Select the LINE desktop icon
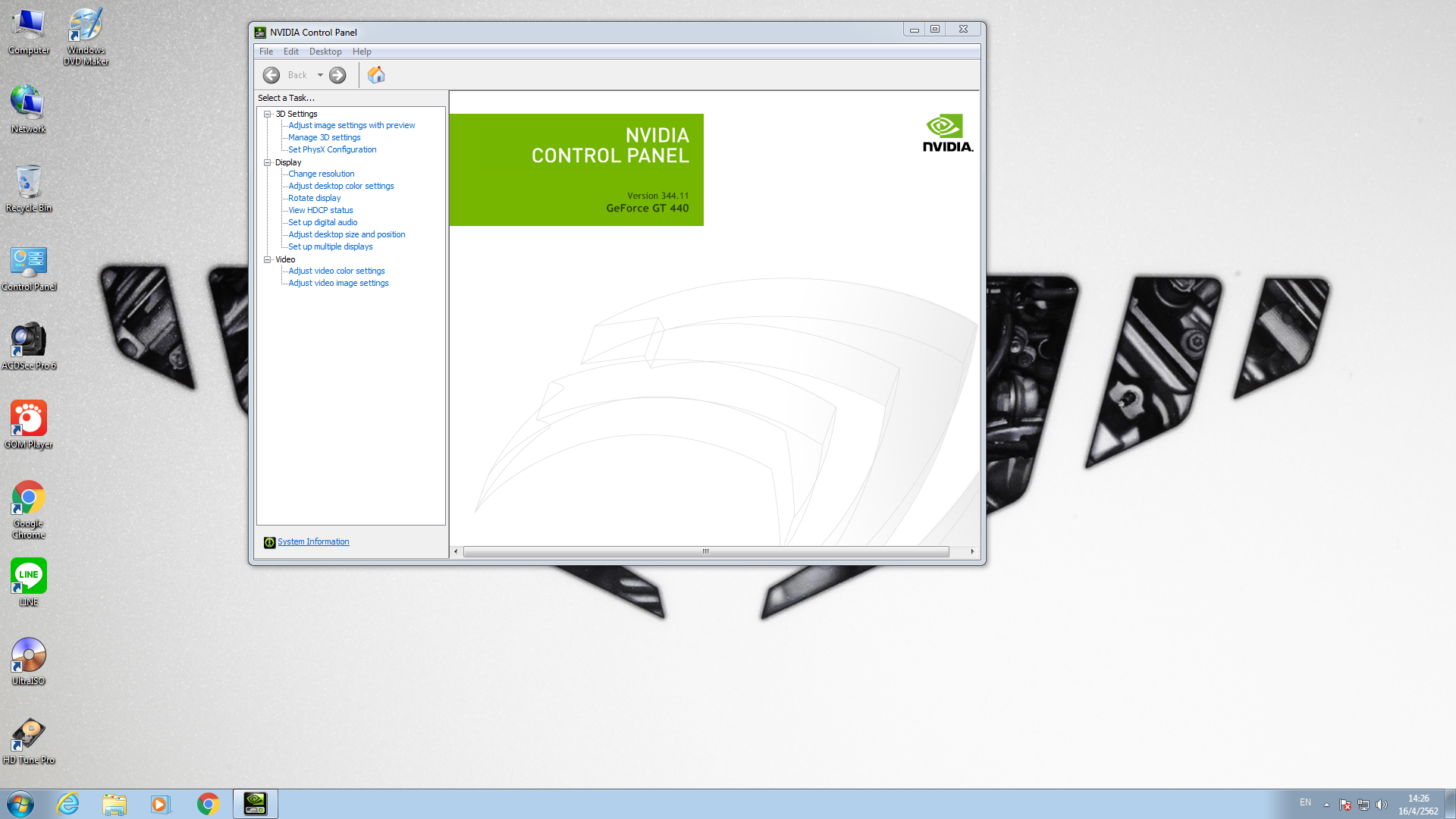1456x819 pixels. click(29, 582)
